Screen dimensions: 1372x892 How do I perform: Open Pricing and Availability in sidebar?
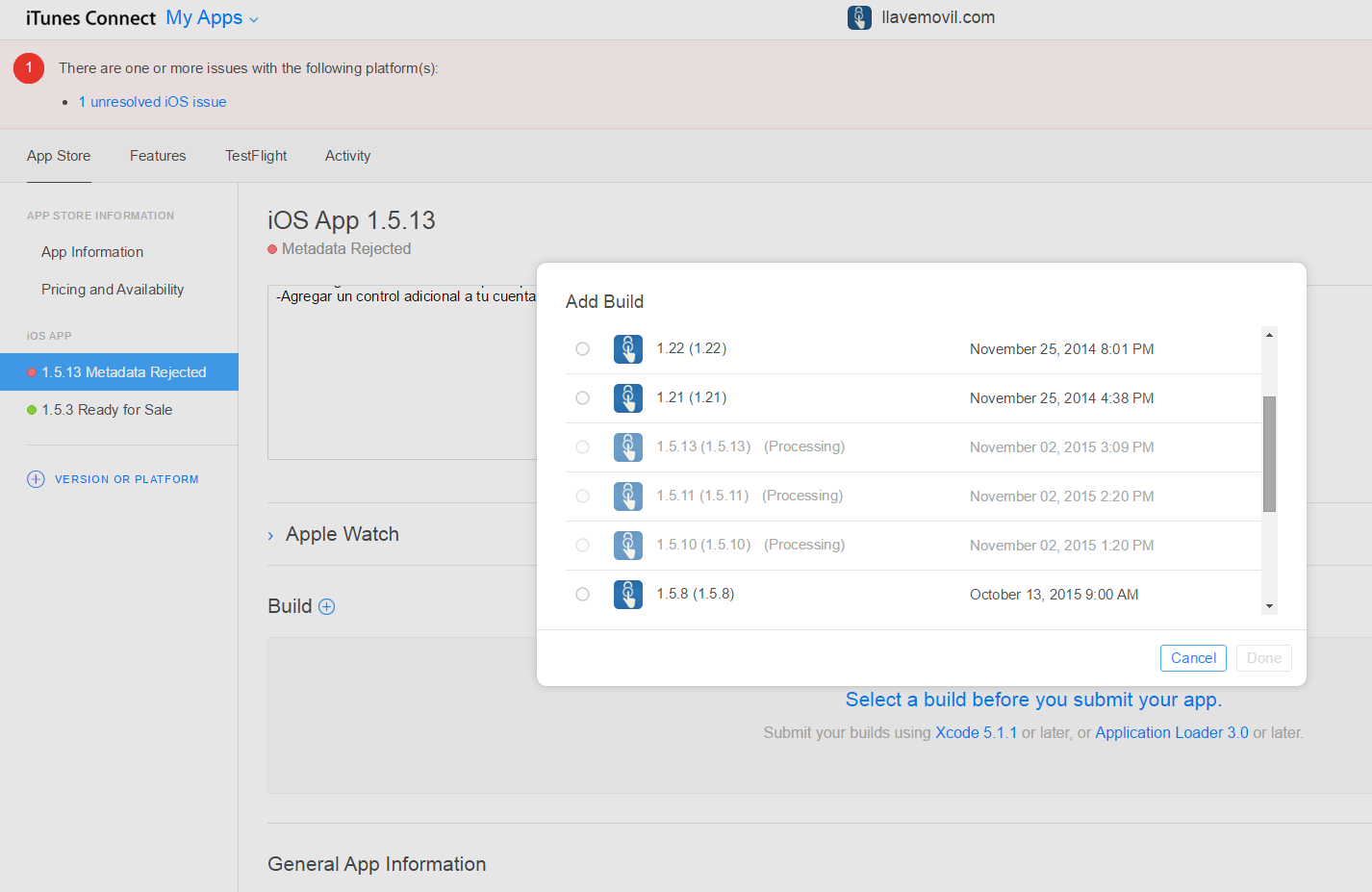tap(113, 290)
